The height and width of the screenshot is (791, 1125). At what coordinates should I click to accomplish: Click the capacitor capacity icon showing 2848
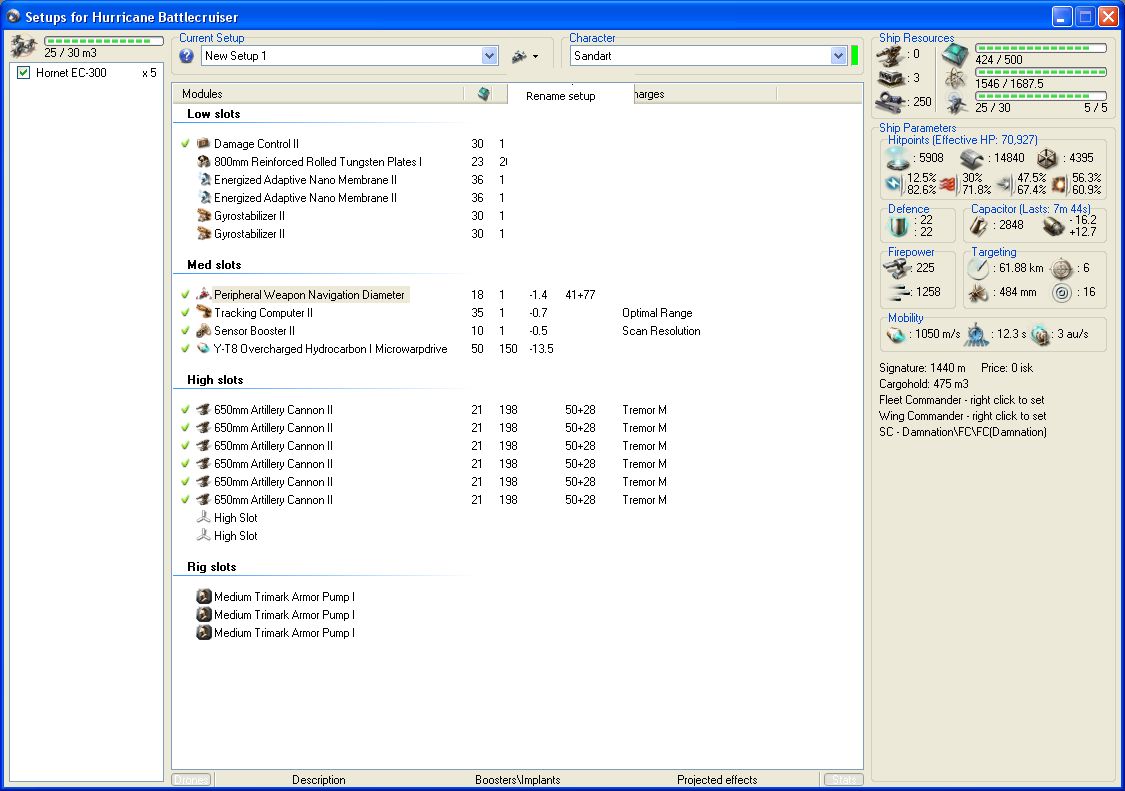979,226
